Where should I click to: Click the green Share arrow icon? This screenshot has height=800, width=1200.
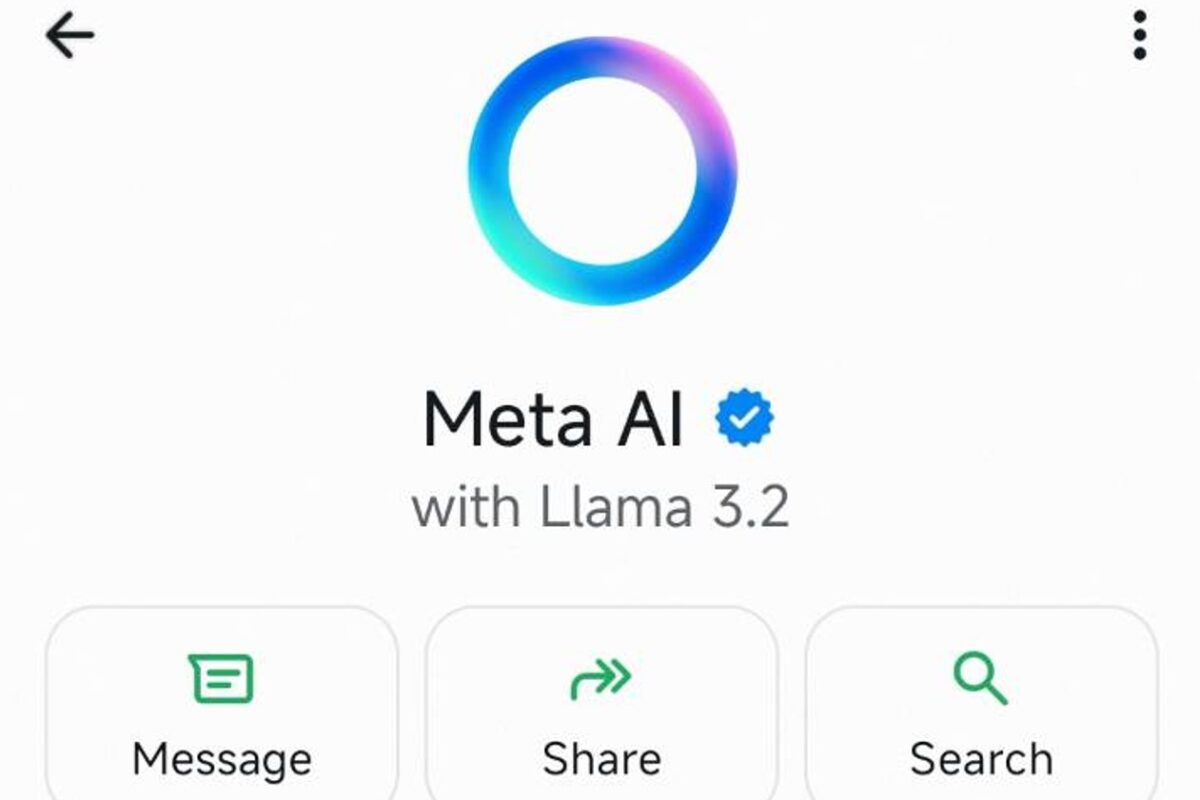click(601, 680)
